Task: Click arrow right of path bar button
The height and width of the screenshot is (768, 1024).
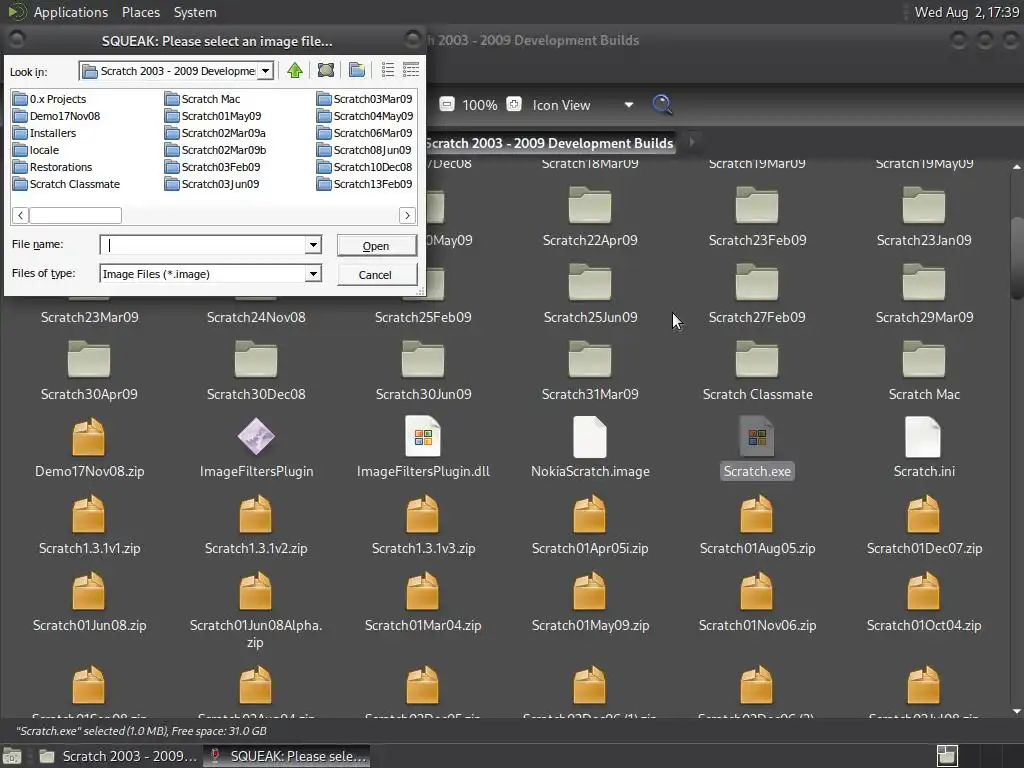Action: click(692, 141)
